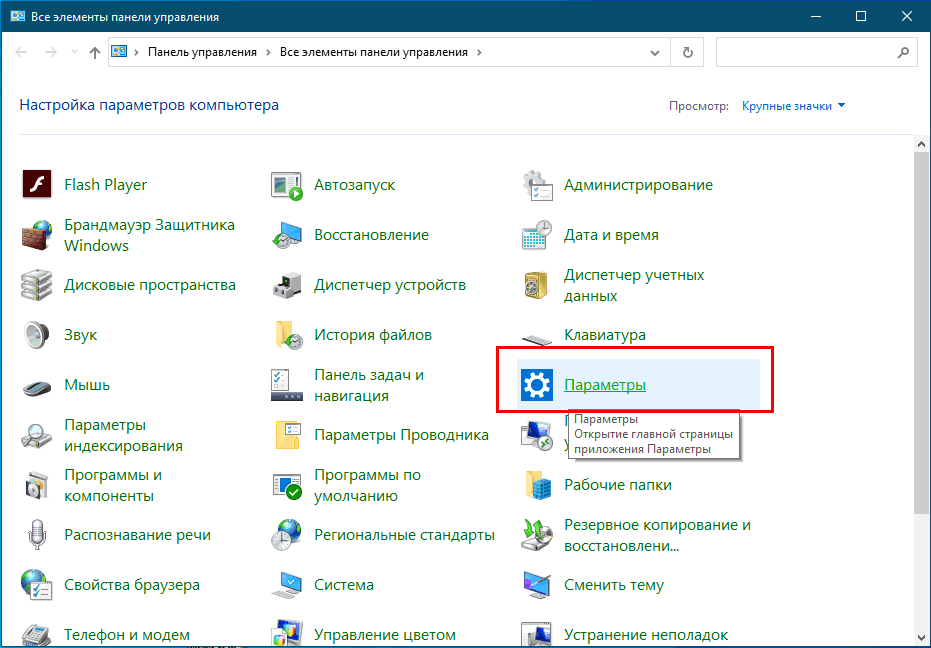This screenshot has height=648, width=931.
Task: Click the scrollbar up arrow
Action: (921, 144)
